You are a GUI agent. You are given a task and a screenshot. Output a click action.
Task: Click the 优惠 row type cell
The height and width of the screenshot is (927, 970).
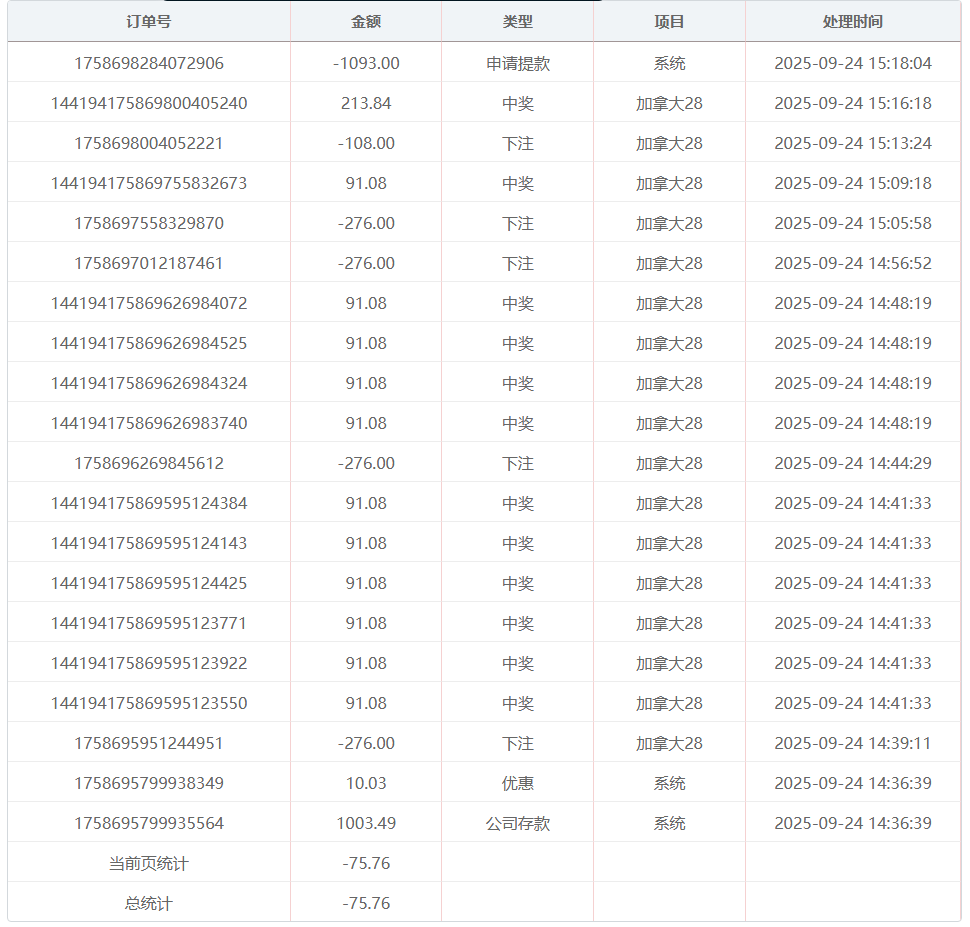tap(516, 781)
